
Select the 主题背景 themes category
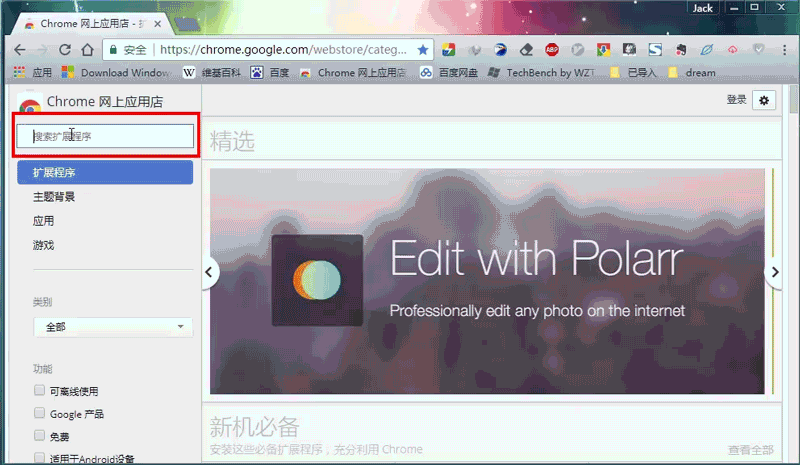(54, 197)
